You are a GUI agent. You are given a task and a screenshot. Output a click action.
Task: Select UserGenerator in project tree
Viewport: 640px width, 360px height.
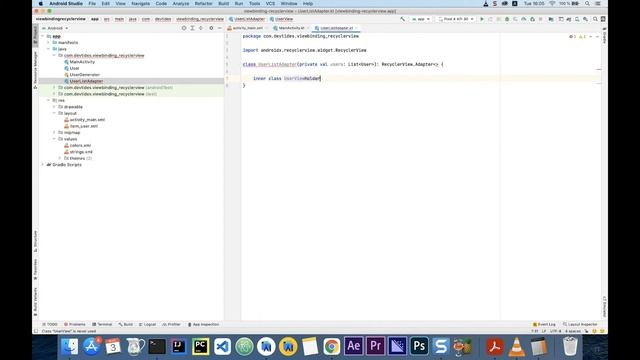pos(84,75)
